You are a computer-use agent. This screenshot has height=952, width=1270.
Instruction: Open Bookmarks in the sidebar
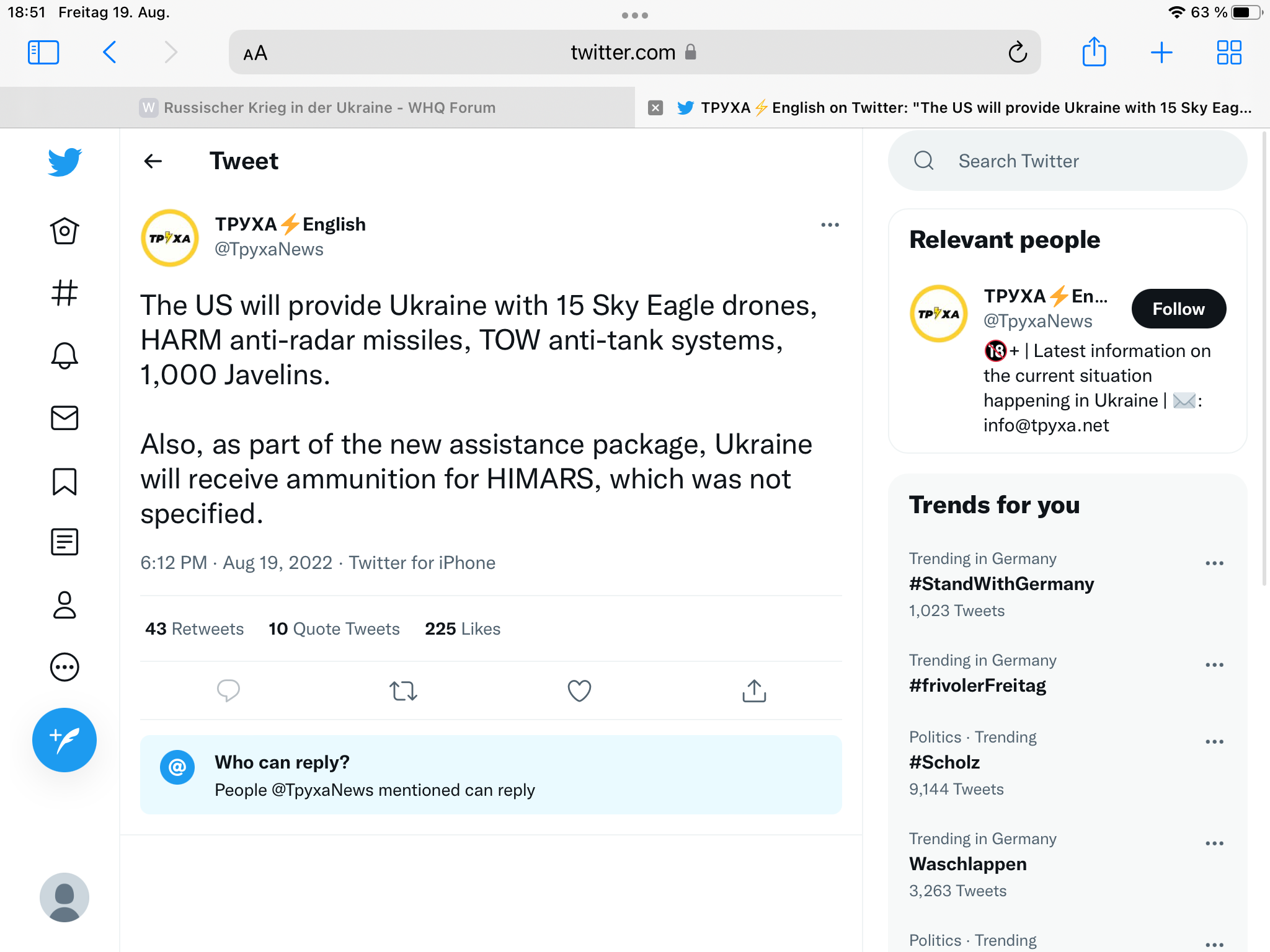(x=64, y=481)
